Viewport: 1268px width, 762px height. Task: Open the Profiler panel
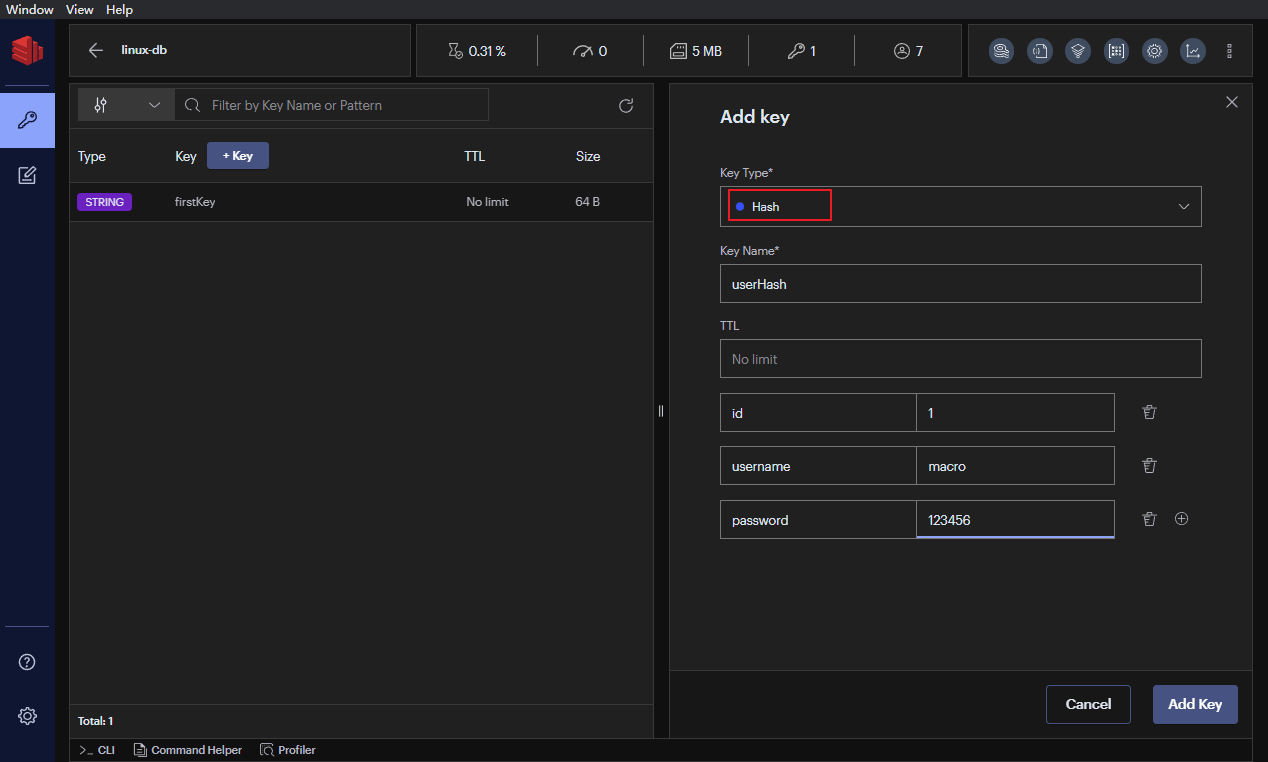pyautogui.click(x=288, y=750)
